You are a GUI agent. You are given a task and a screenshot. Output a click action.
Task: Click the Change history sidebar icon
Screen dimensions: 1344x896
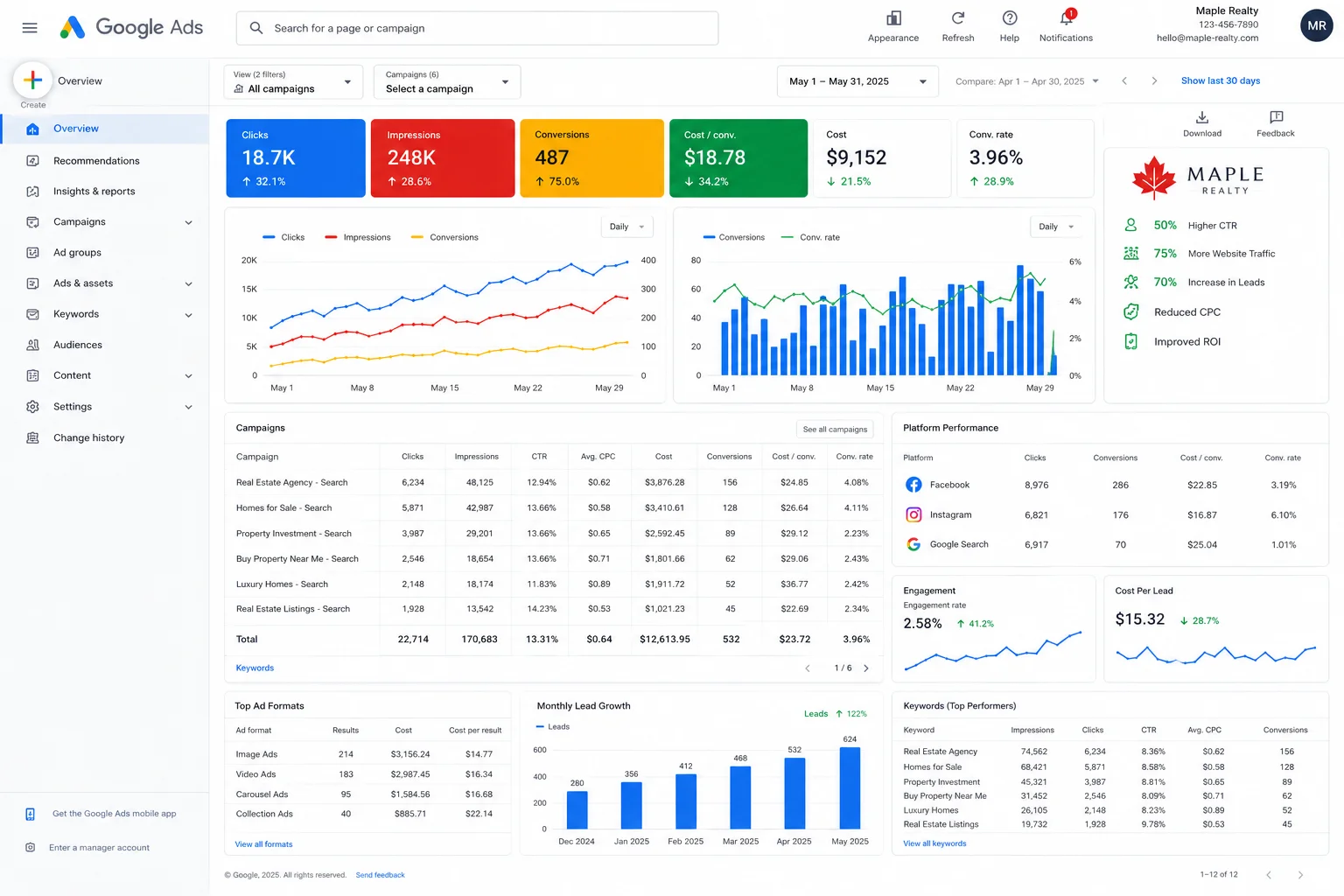(x=32, y=437)
